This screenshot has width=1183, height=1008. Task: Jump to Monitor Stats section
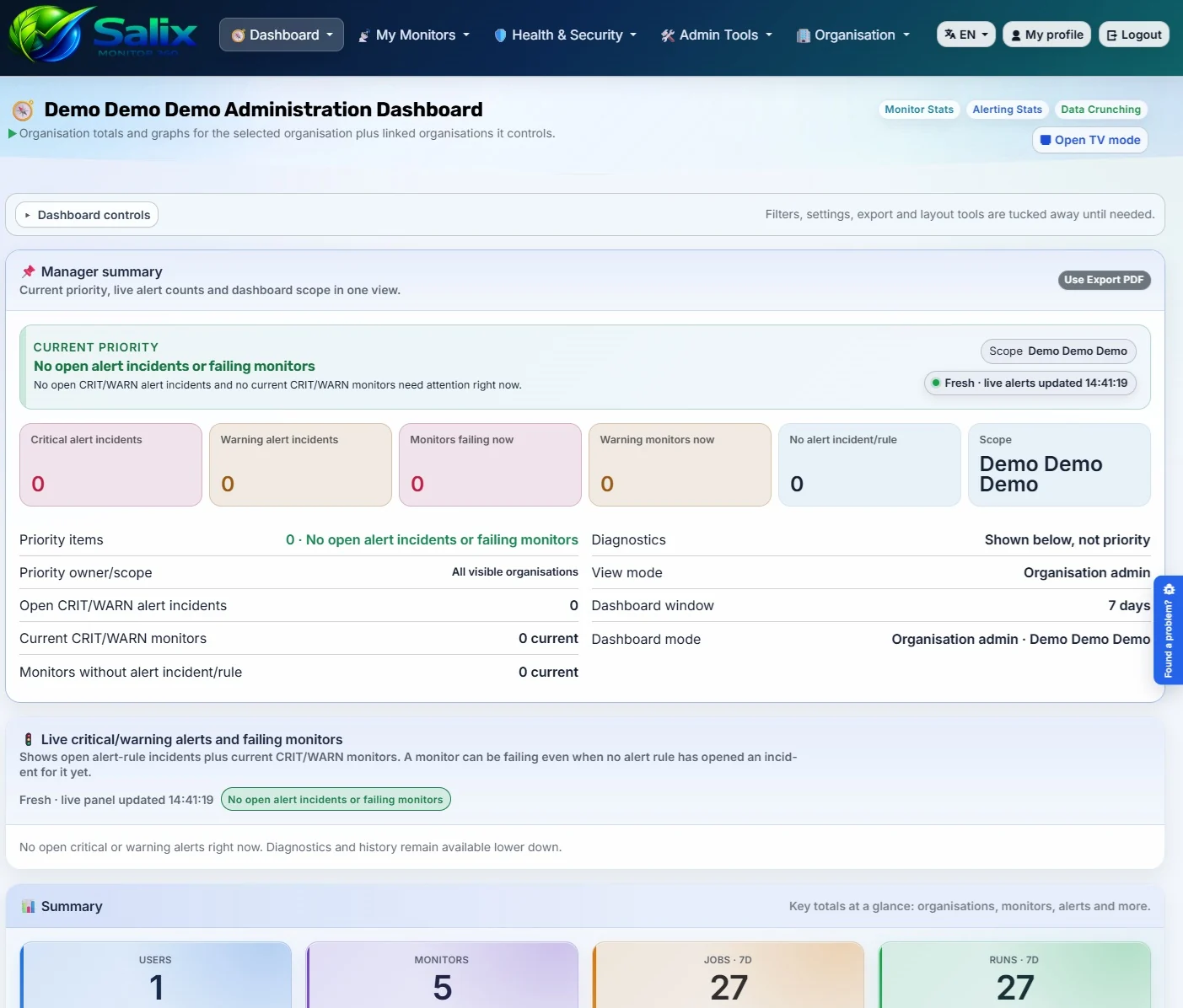point(919,110)
